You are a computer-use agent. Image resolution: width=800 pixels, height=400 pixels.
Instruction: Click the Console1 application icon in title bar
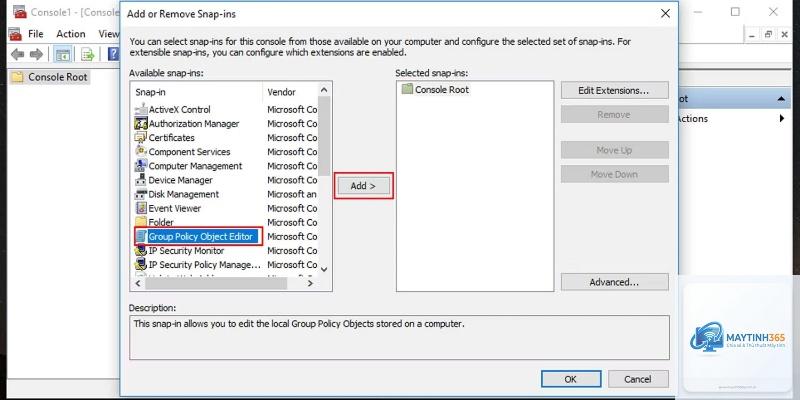(x=19, y=12)
